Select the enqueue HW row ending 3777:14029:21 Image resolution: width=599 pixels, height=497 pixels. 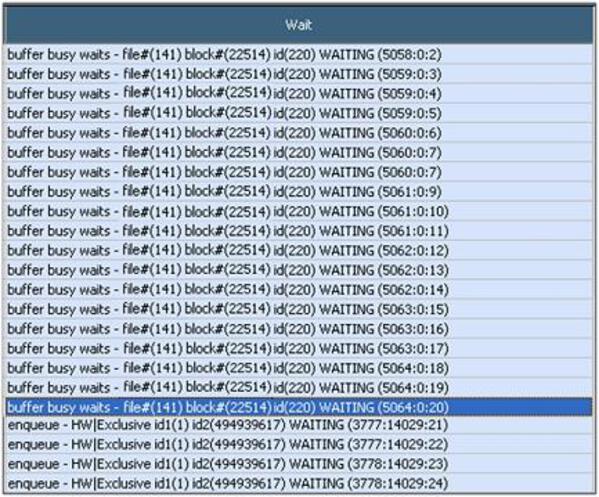[298, 425]
